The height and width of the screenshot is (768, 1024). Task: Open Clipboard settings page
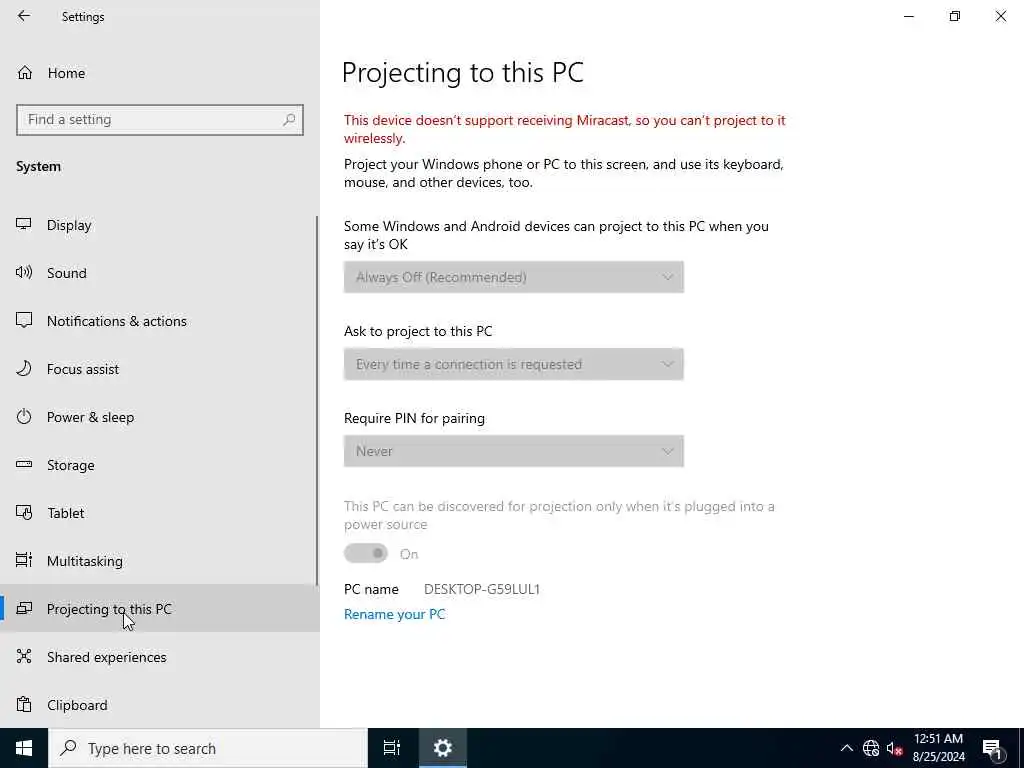[x=159, y=705]
